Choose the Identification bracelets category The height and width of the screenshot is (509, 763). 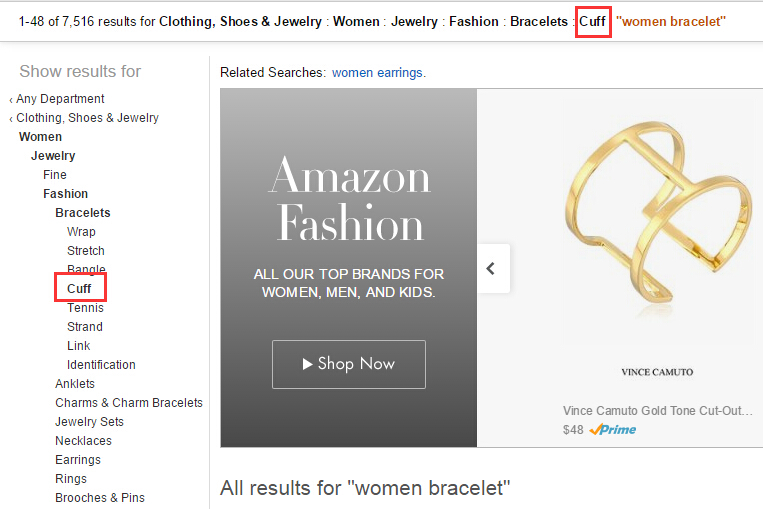(x=101, y=364)
